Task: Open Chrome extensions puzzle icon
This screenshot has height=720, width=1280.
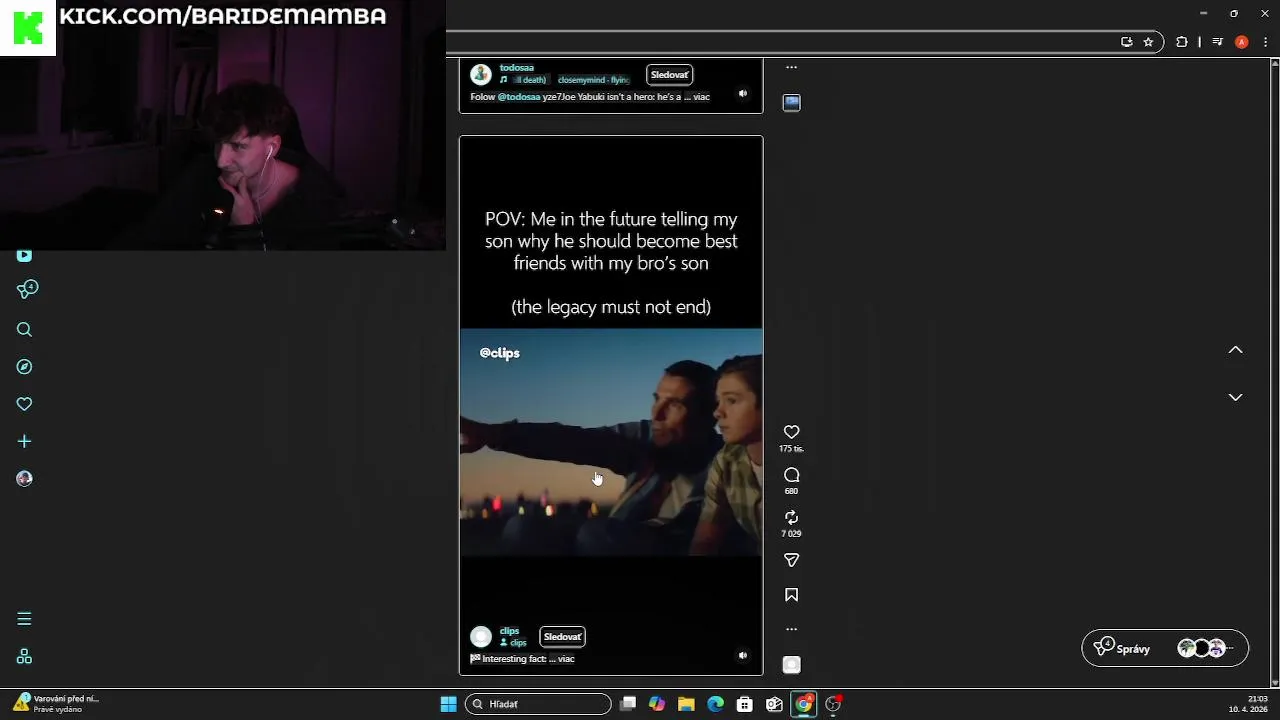Action: 1182,42
